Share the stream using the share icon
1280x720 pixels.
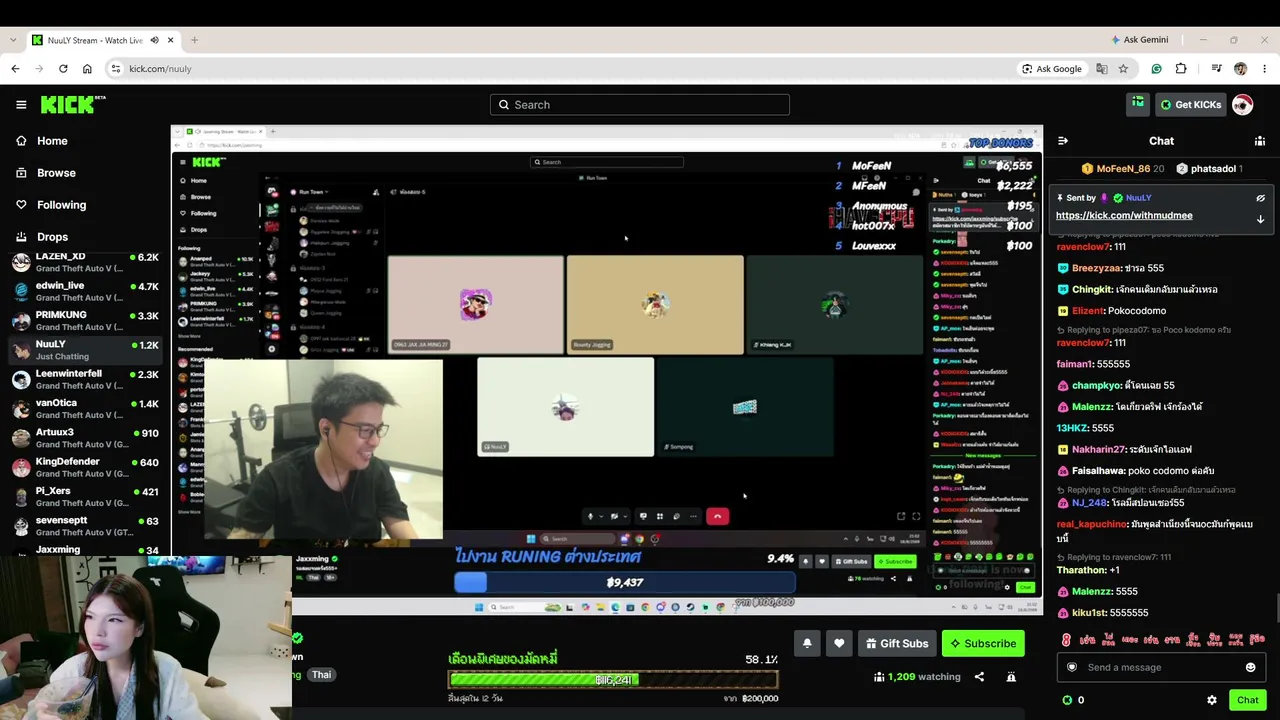(979, 677)
